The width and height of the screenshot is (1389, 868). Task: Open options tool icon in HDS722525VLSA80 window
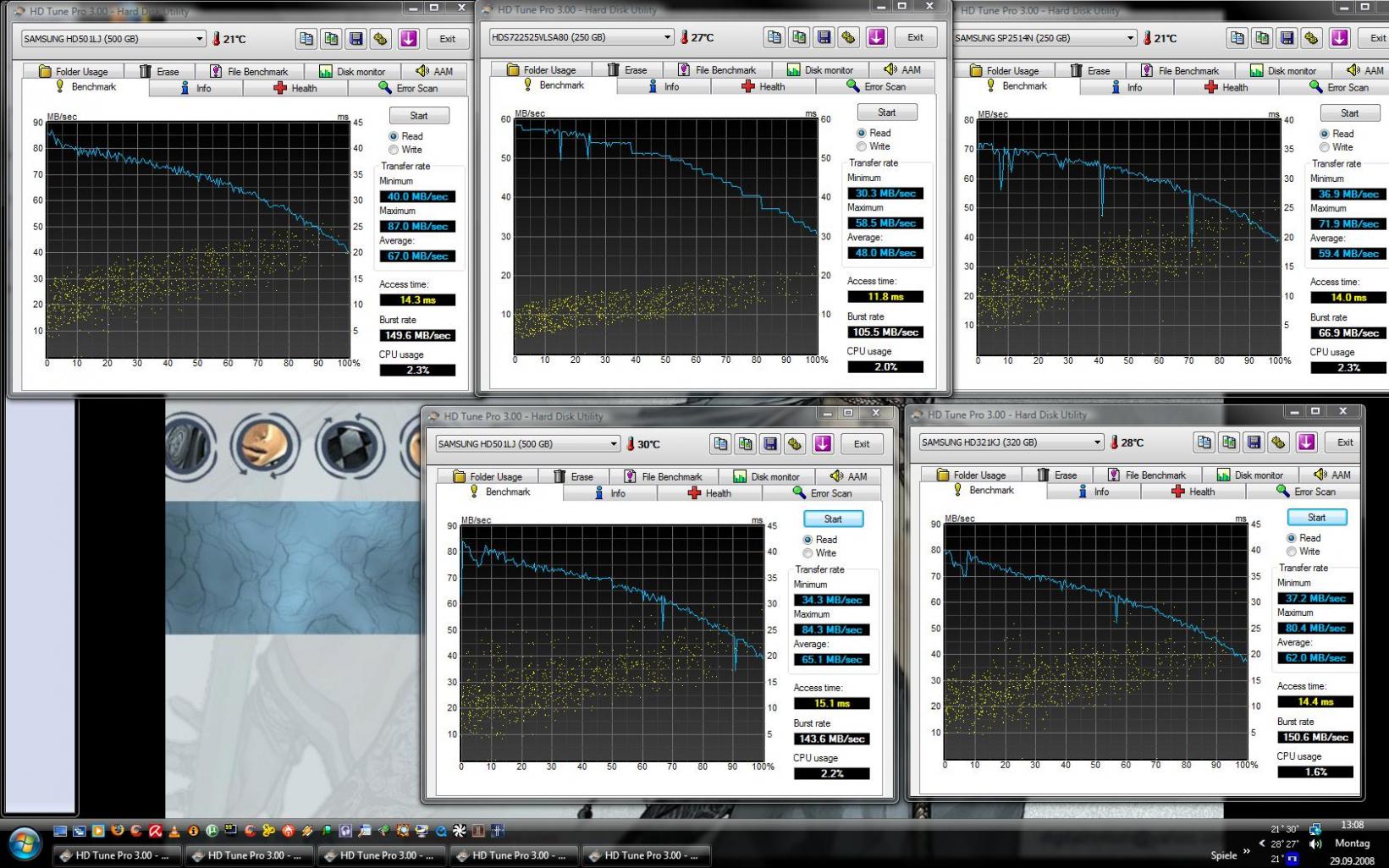849,37
